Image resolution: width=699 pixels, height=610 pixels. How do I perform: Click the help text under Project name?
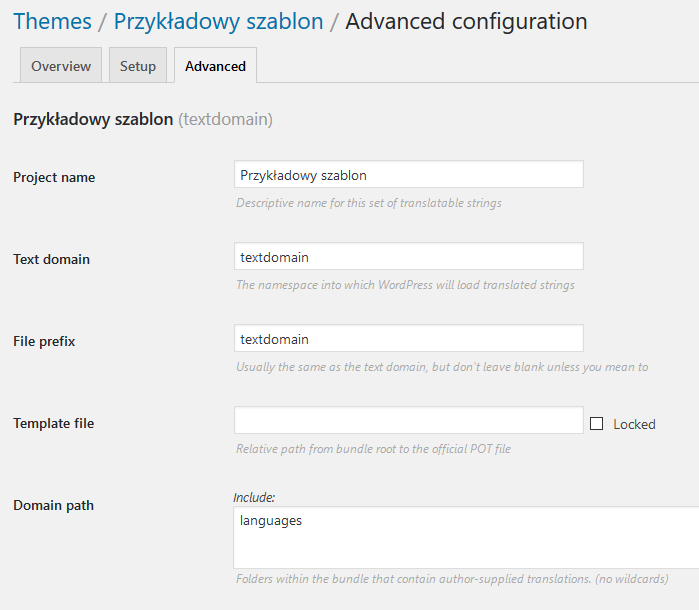click(x=368, y=203)
